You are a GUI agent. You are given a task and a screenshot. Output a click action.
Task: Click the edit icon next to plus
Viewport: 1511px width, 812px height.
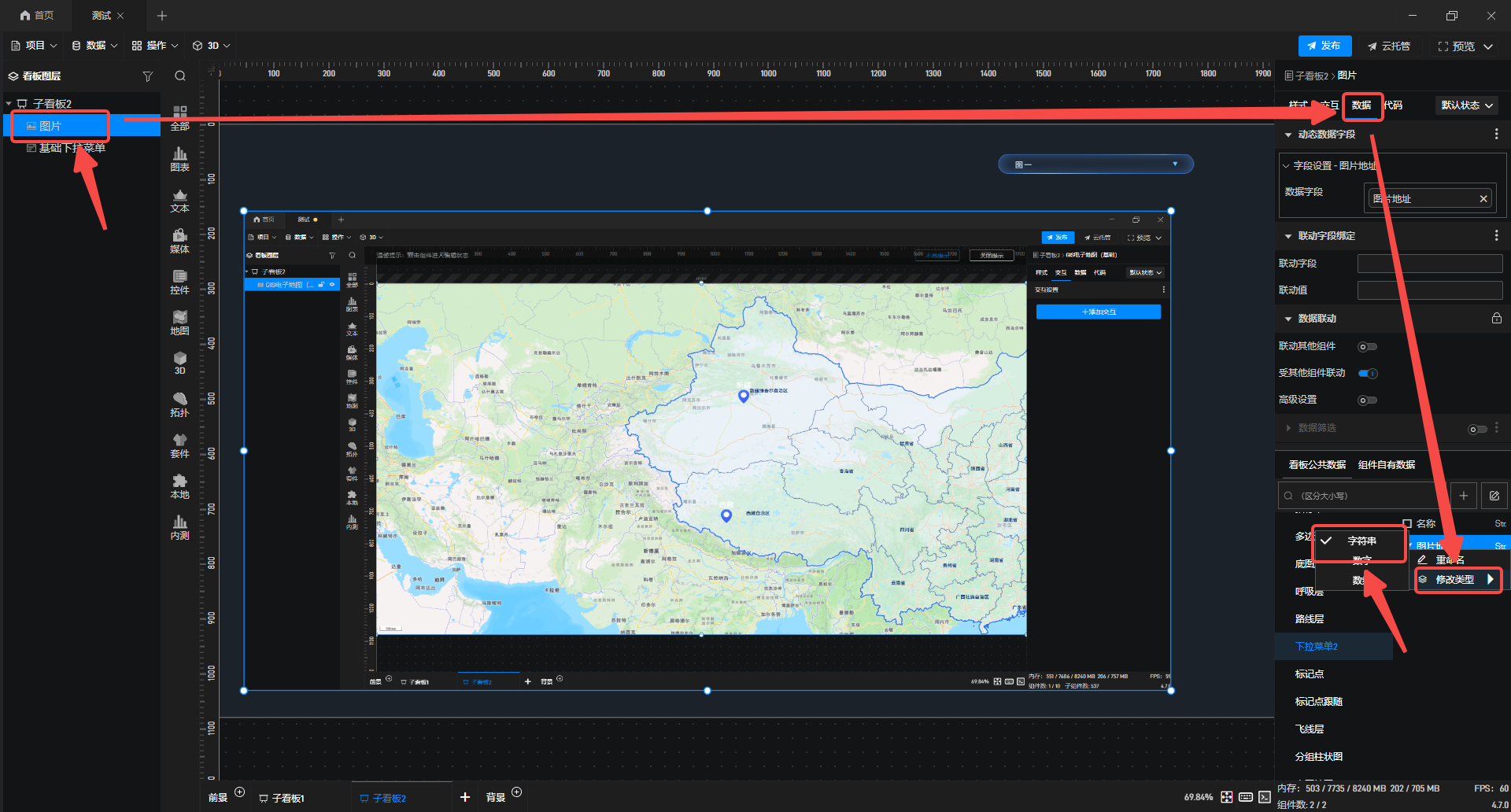[1494, 496]
